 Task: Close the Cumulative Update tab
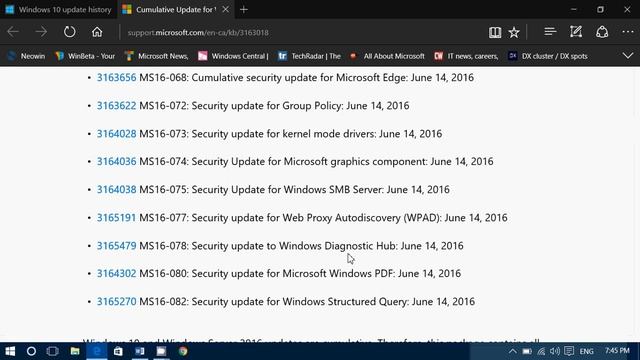225,9
